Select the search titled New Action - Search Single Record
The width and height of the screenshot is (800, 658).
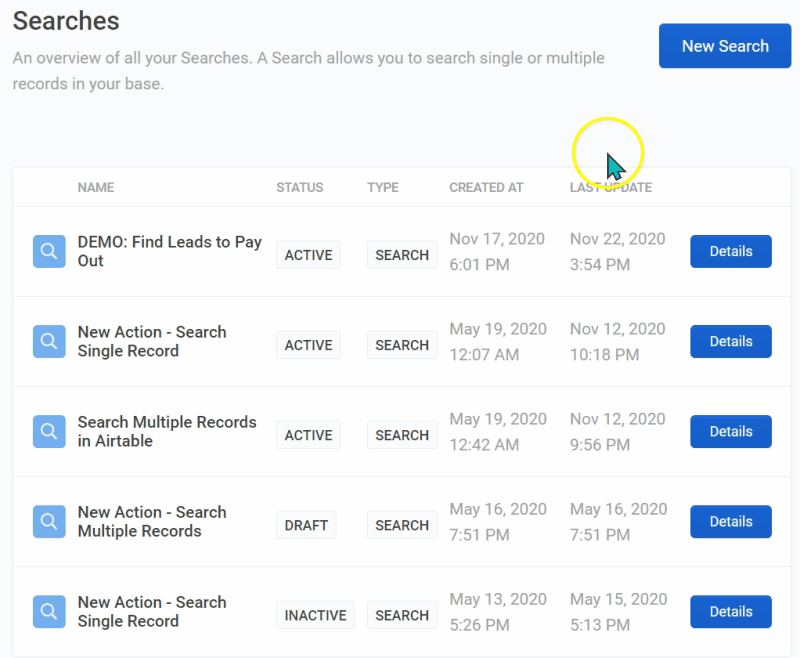[152, 341]
